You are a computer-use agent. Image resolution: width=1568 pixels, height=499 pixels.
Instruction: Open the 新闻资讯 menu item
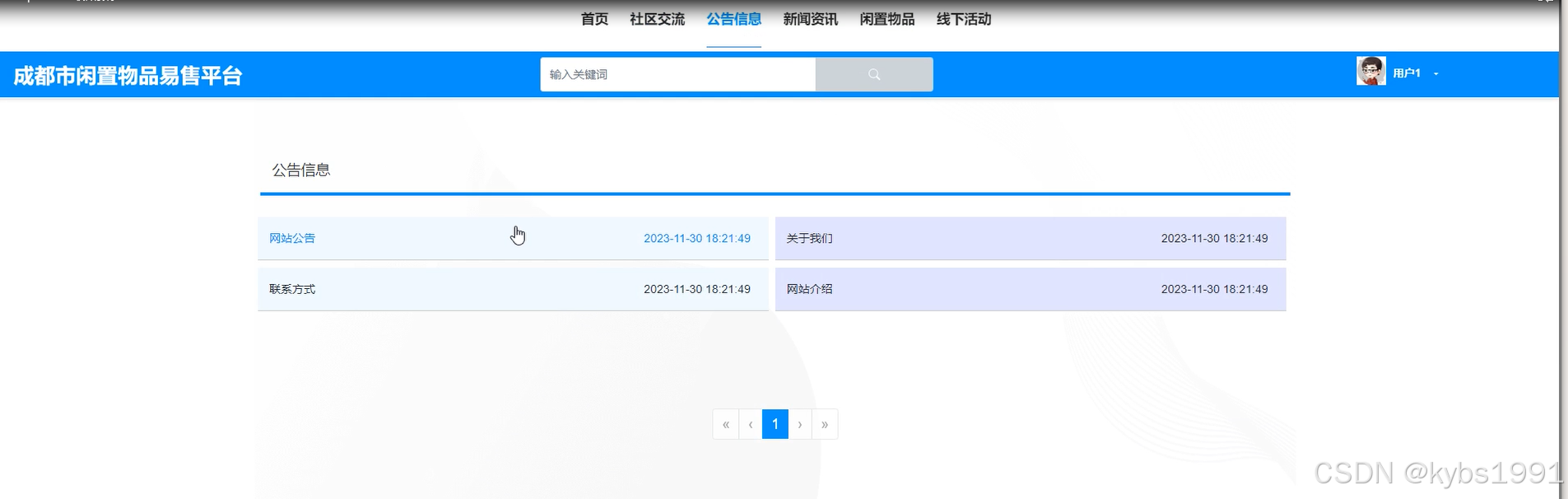click(x=810, y=19)
